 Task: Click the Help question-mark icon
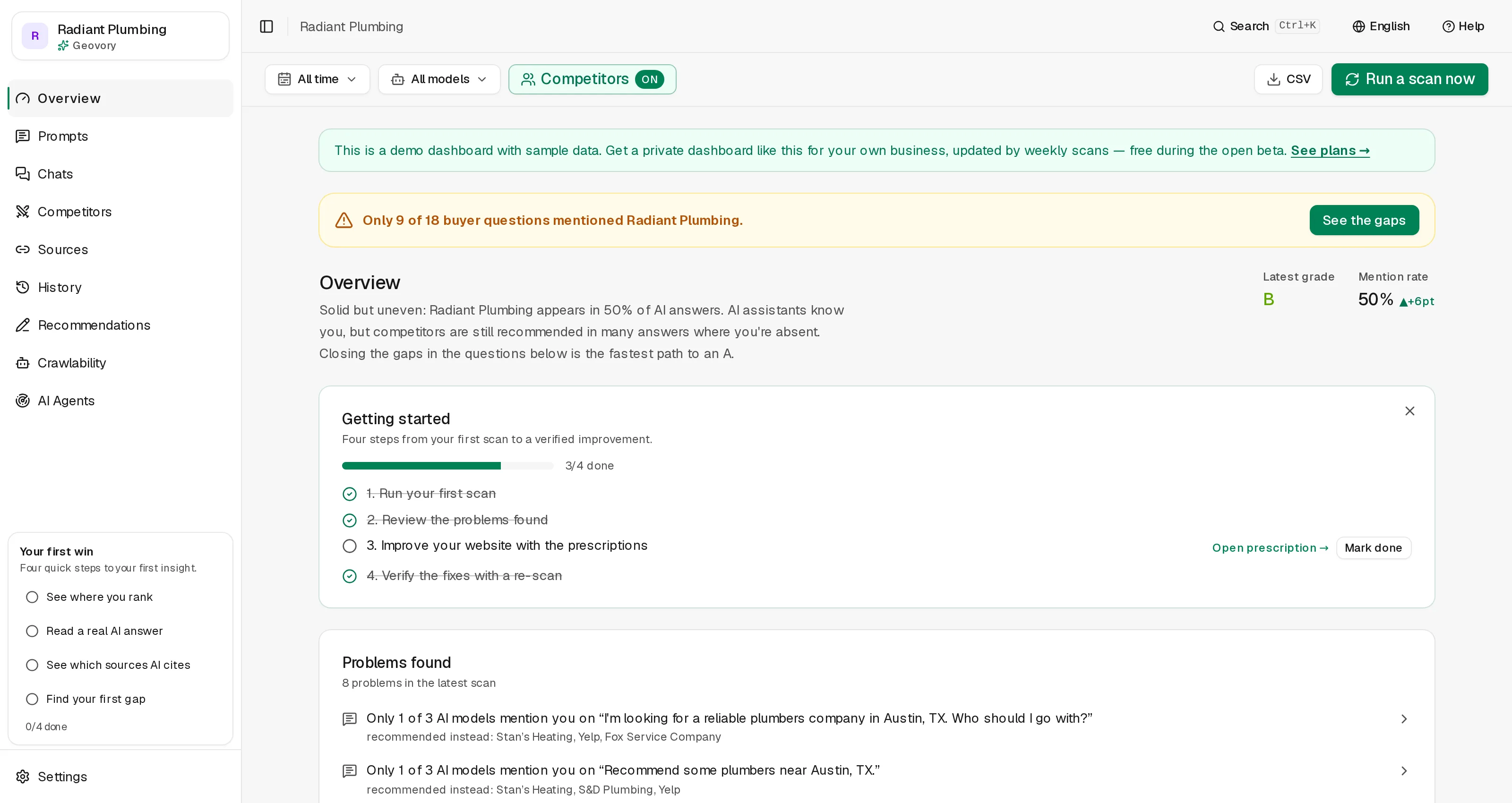(1449, 26)
